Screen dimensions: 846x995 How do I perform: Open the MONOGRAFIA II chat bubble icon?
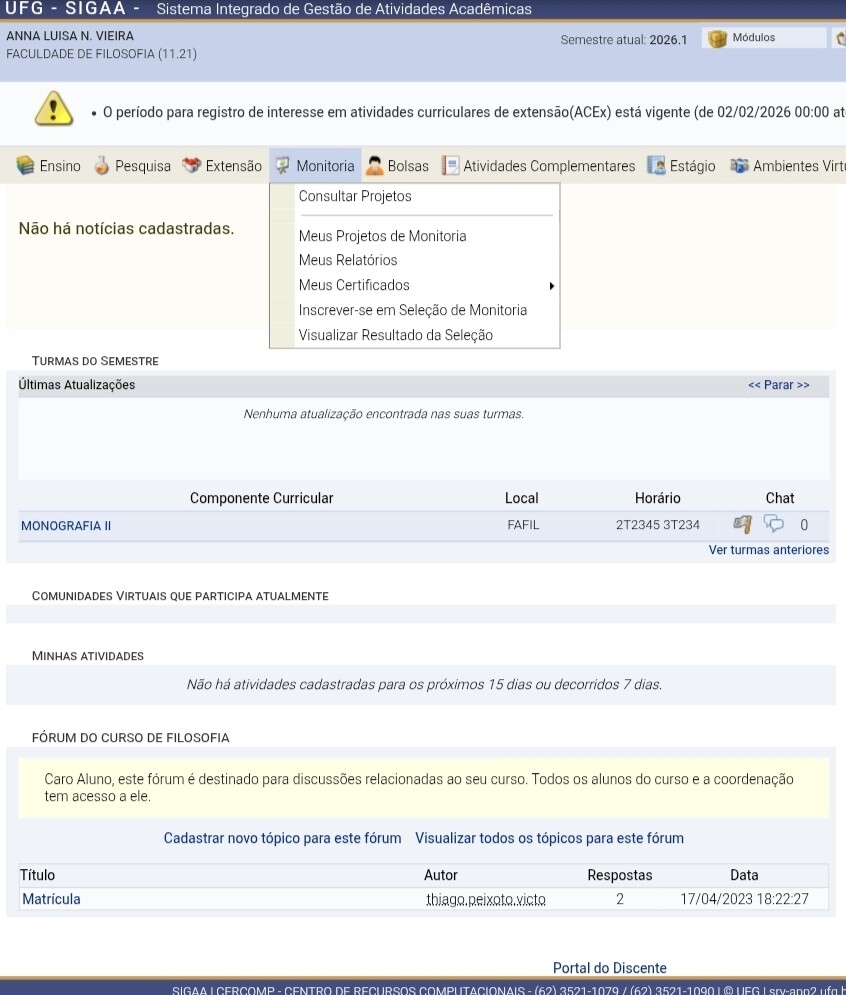click(x=774, y=524)
